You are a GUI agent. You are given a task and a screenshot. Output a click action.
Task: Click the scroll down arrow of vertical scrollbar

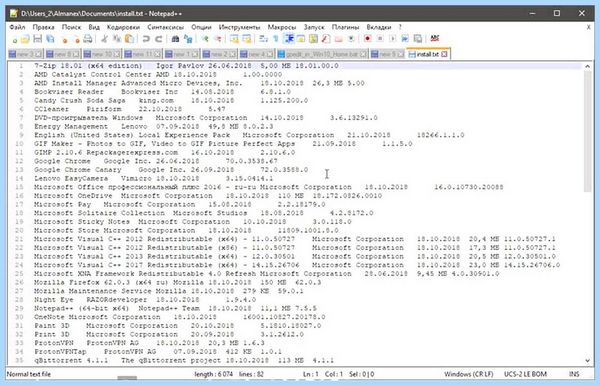(x=588, y=360)
